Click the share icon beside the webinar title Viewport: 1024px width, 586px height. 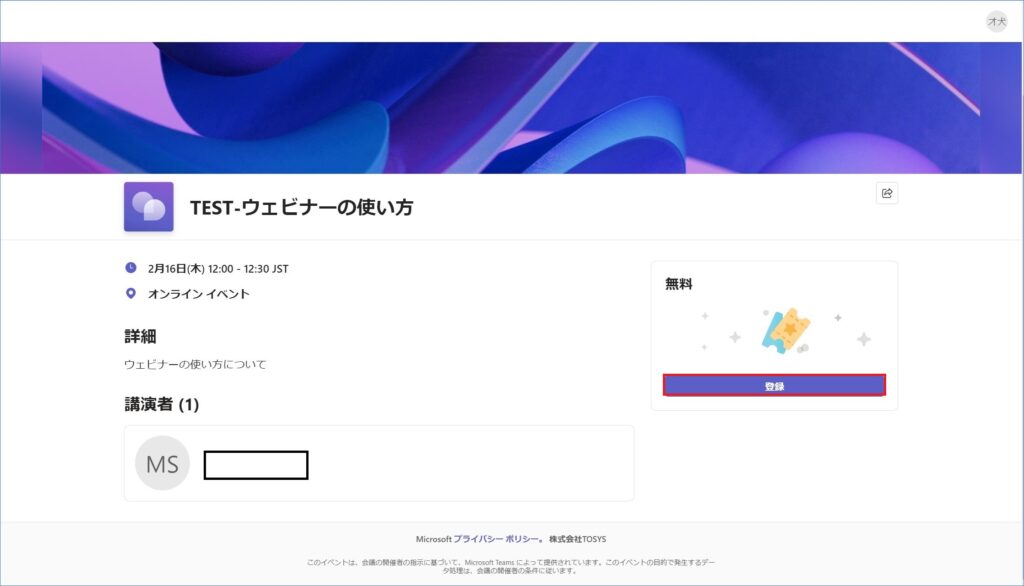point(886,193)
